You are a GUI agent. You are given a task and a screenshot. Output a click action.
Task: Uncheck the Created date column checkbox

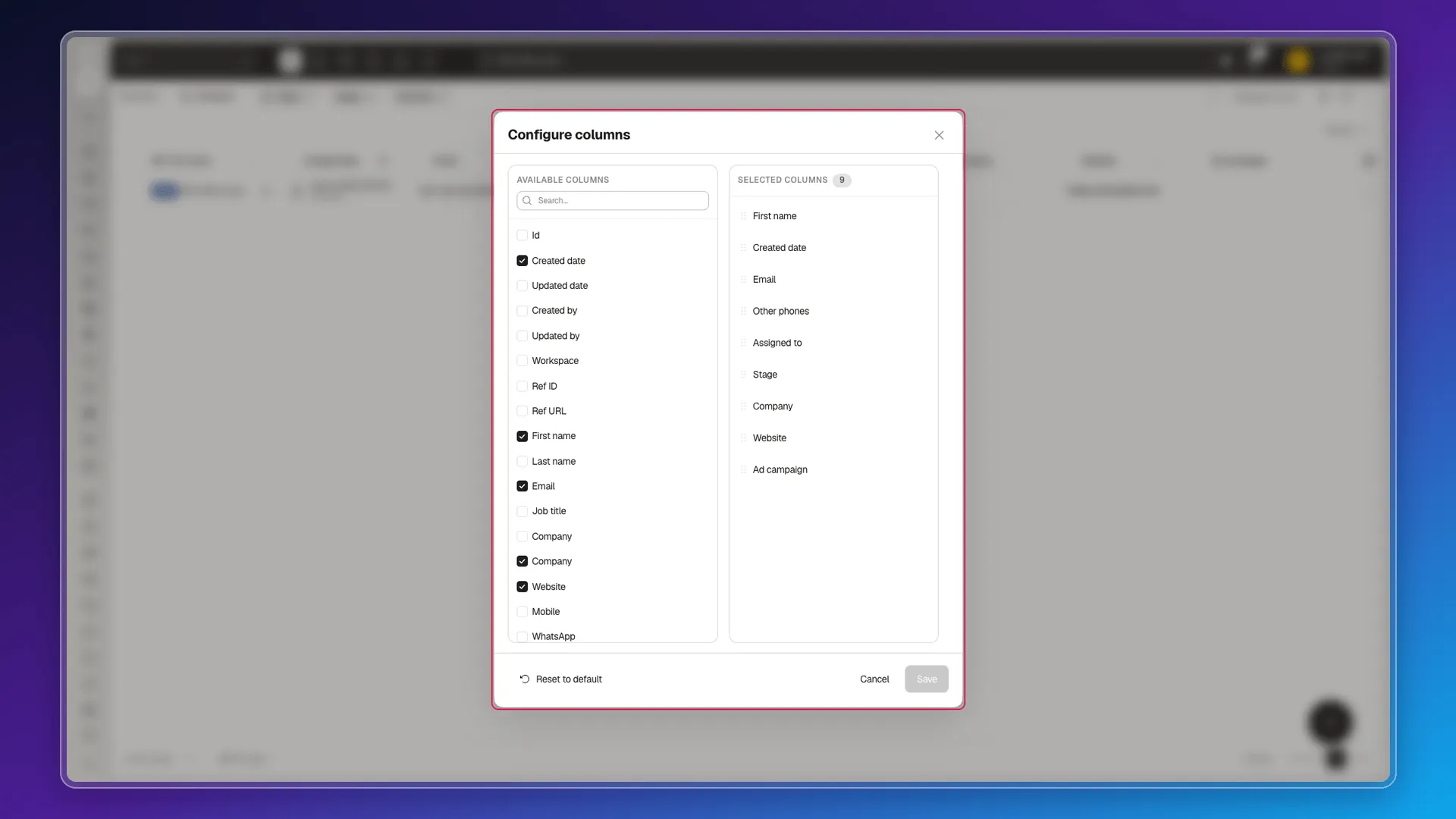(x=522, y=261)
